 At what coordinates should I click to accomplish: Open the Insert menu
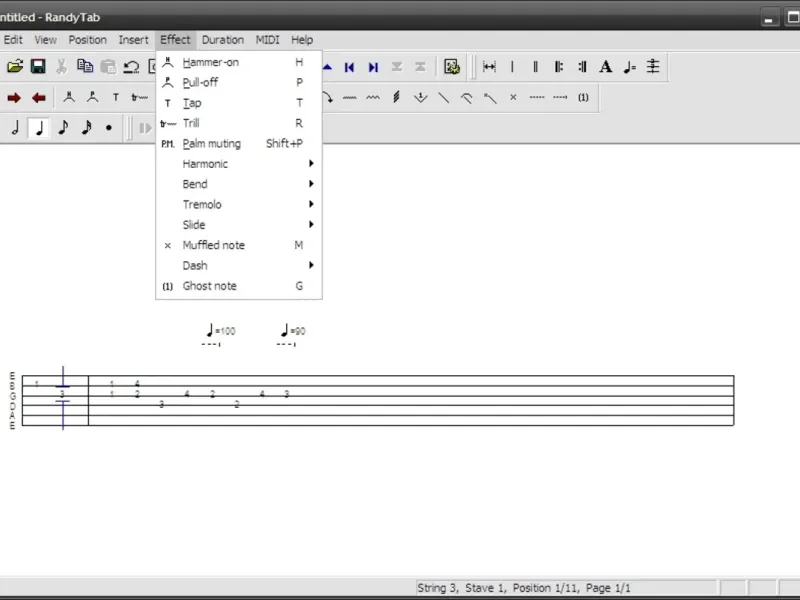134,40
